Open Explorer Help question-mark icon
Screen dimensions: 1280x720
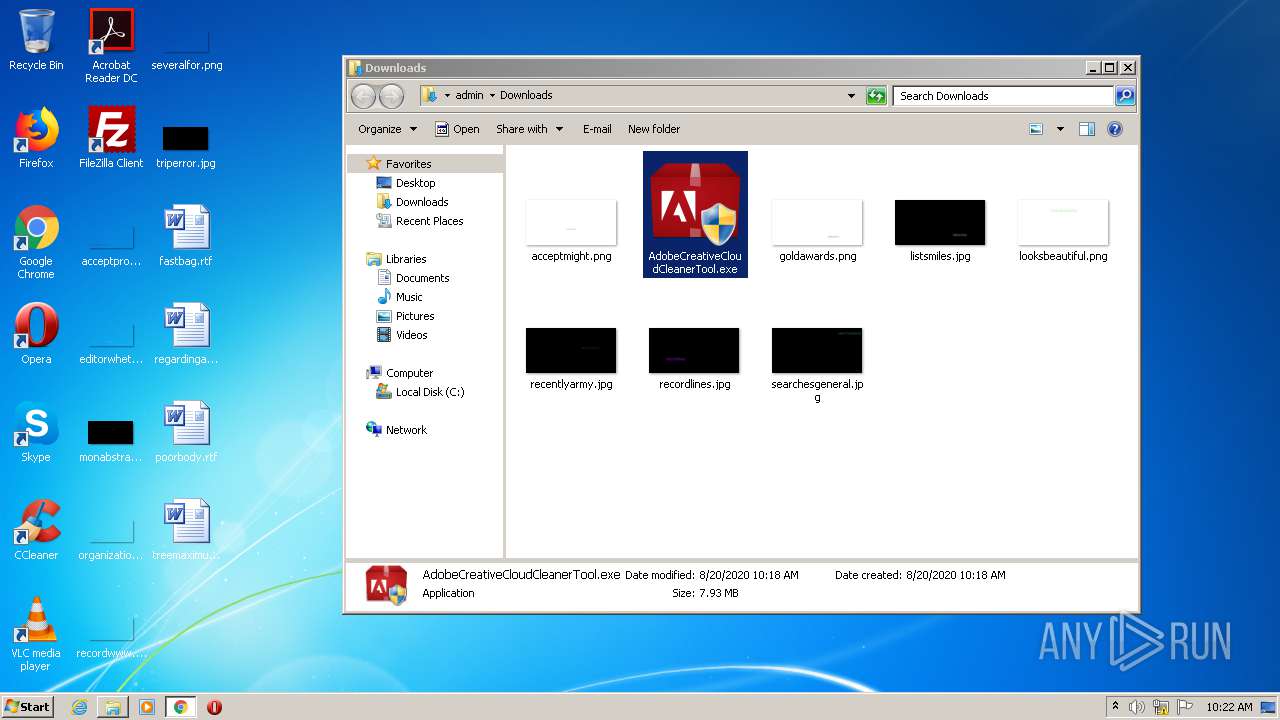click(x=1115, y=129)
